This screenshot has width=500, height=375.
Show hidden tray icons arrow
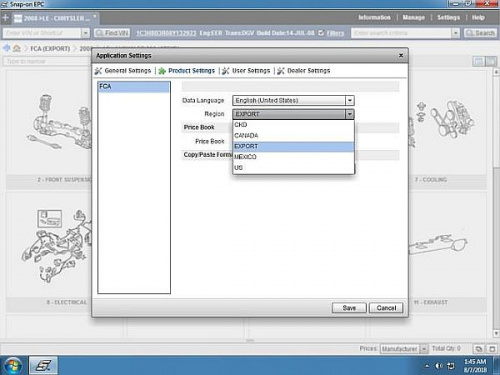click(427, 366)
